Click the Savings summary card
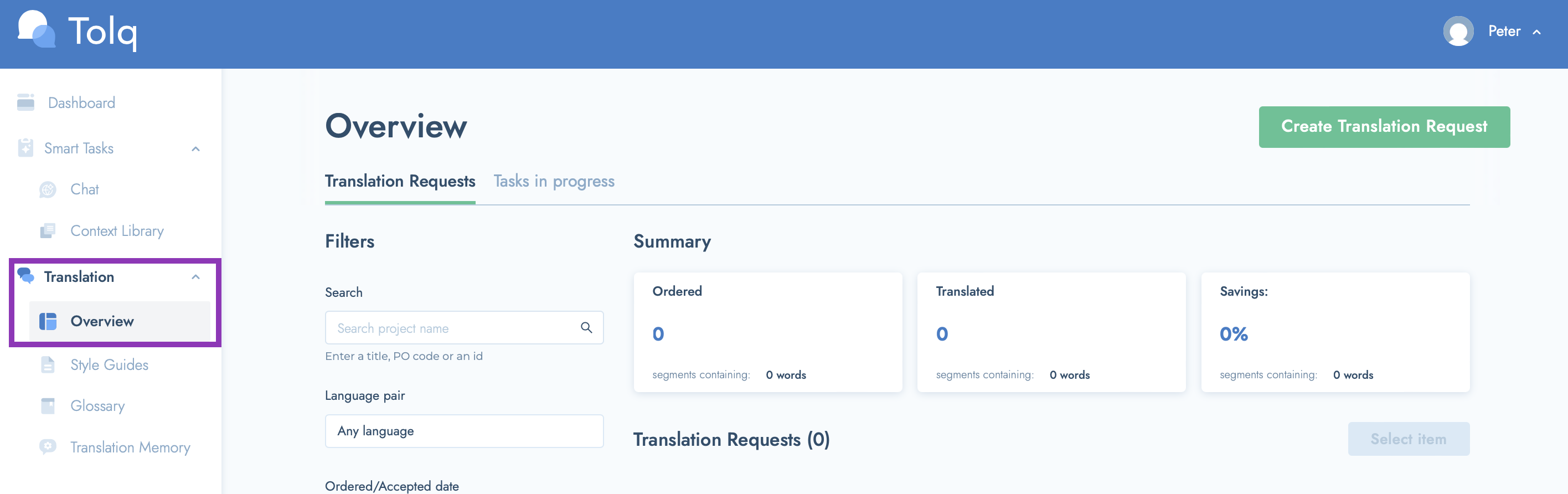 (x=1335, y=332)
